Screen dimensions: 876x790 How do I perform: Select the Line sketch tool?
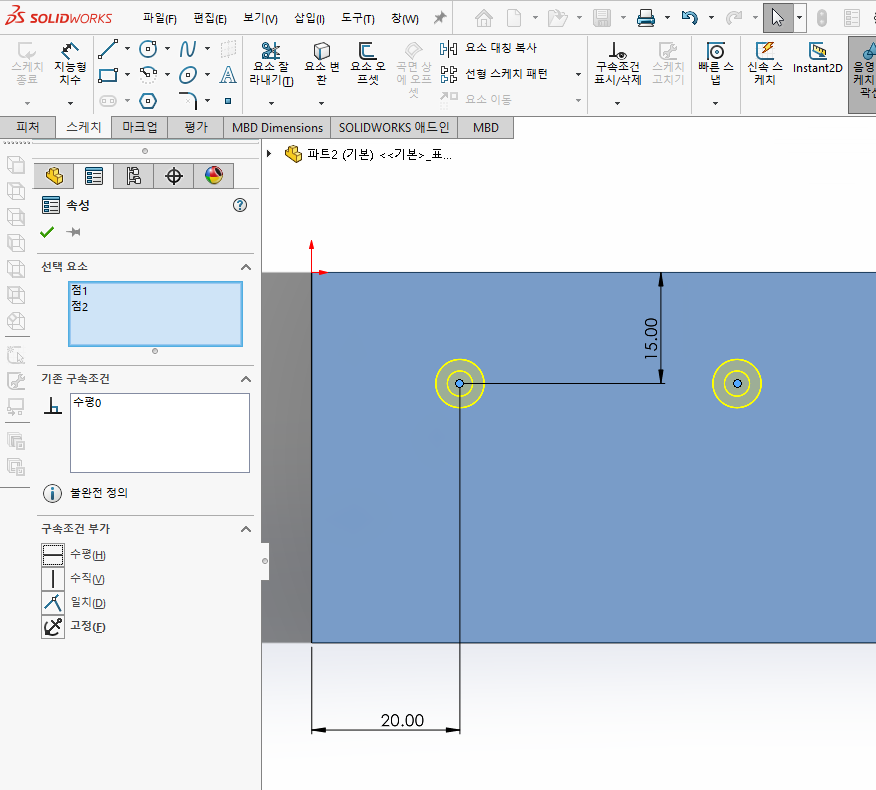(x=108, y=49)
